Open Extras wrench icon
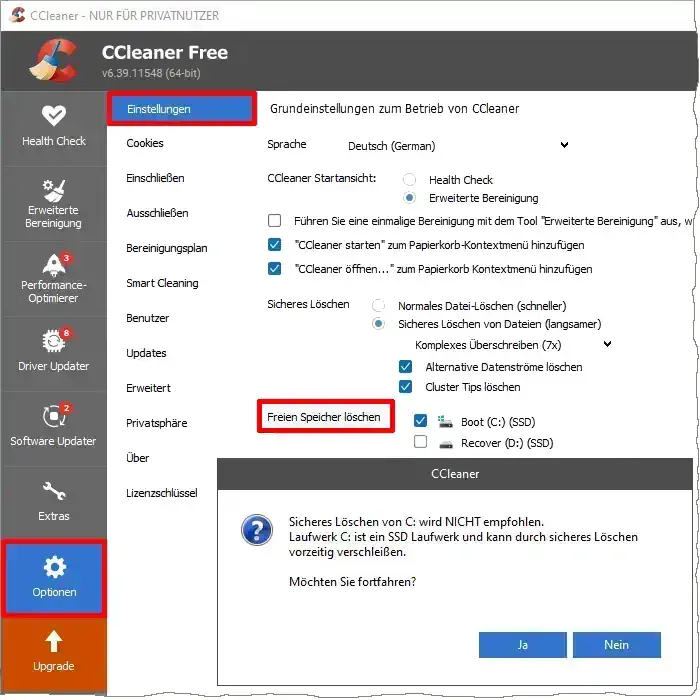This screenshot has width=700, height=700. point(54,491)
